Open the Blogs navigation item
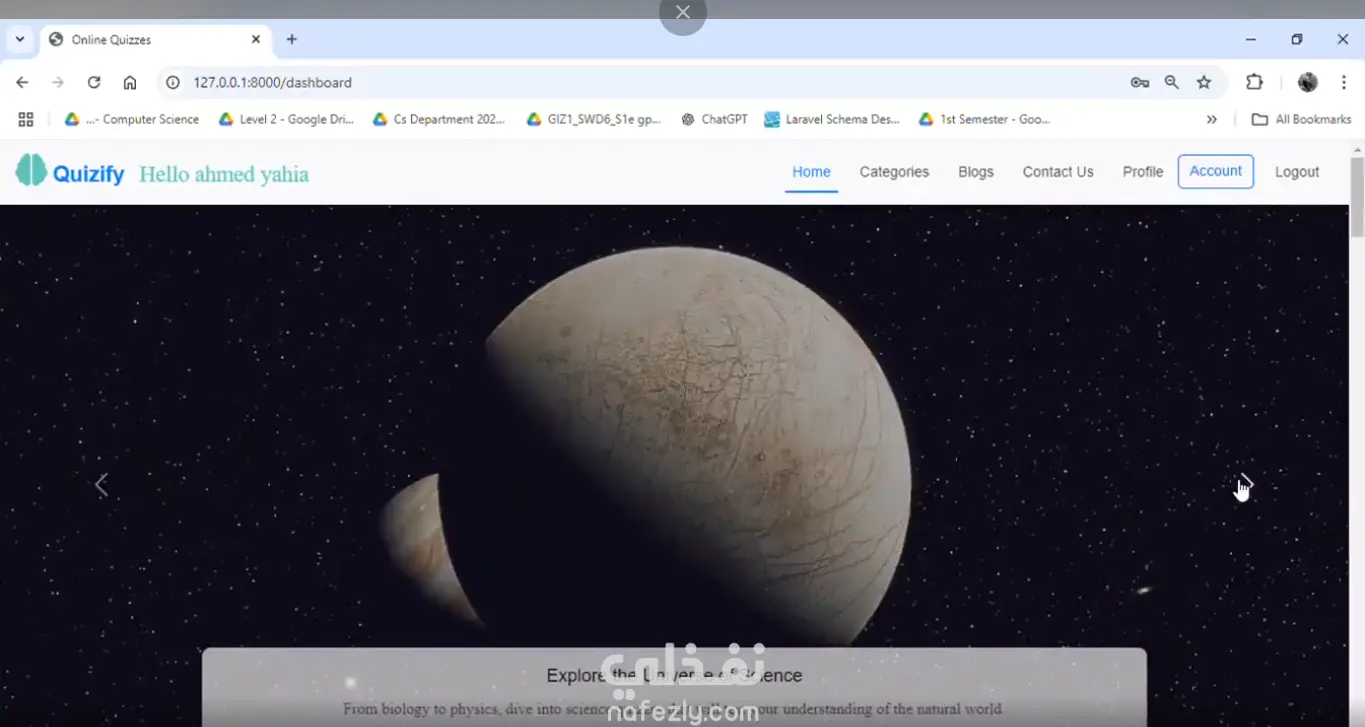This screenshot has width=1365, height=727. click(x=976, y=172)
